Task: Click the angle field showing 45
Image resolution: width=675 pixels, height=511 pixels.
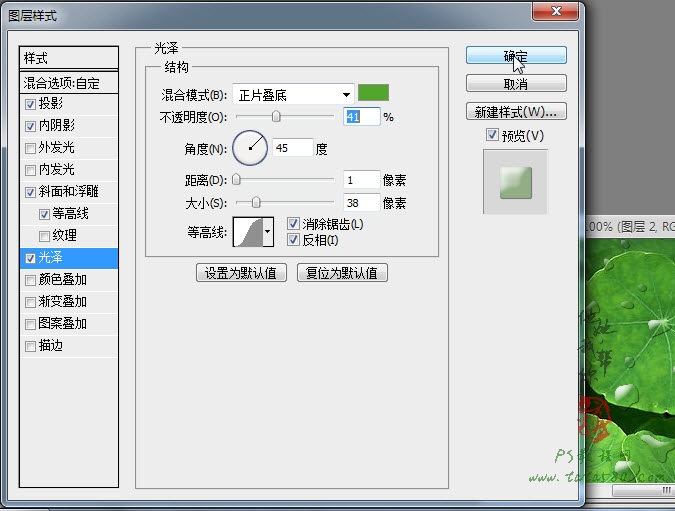Action: [293, 148]
